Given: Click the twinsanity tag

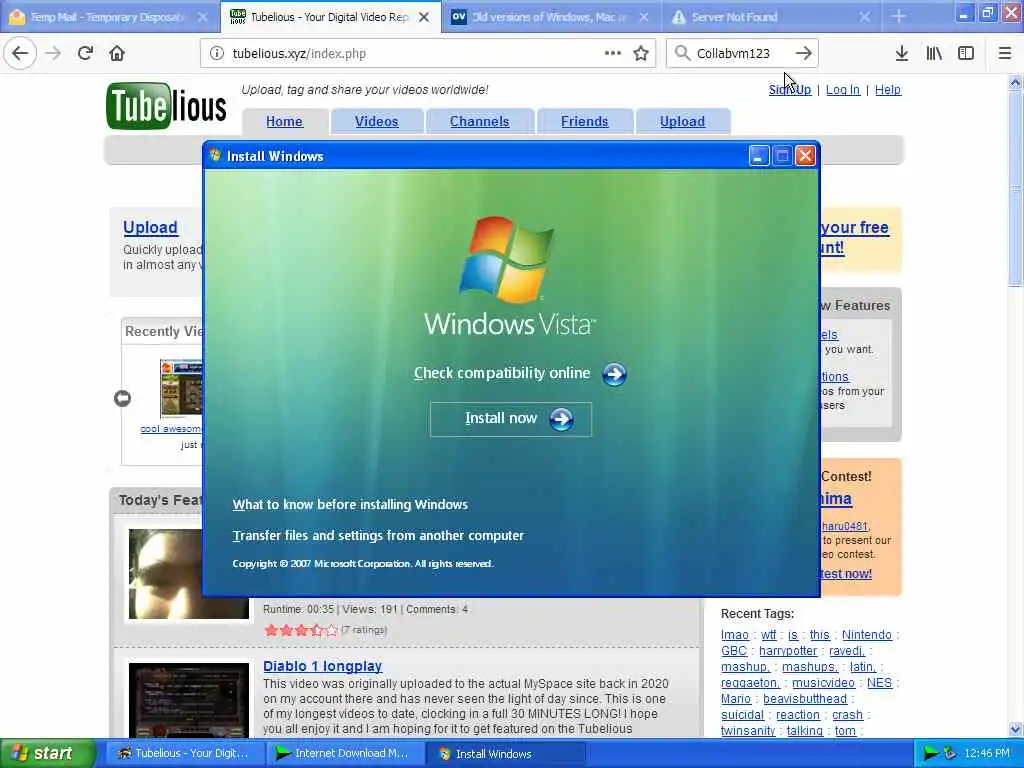Looking at the screenshot, I should pyautogui.click(x=748, y=731).
